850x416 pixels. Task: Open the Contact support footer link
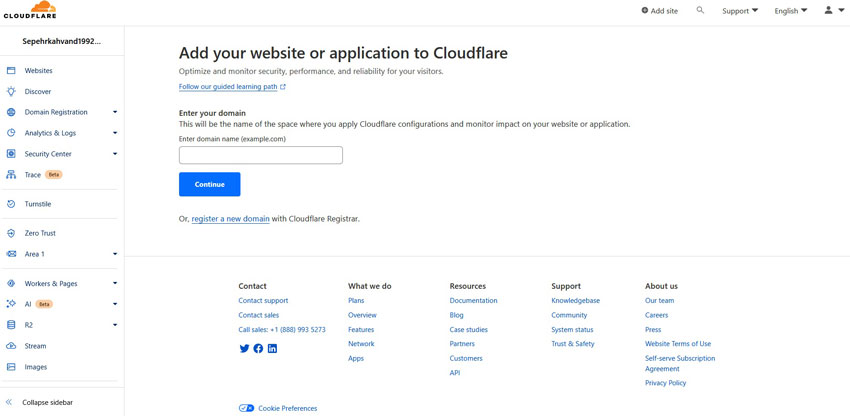pyautogui.click(x=263, y=300)
